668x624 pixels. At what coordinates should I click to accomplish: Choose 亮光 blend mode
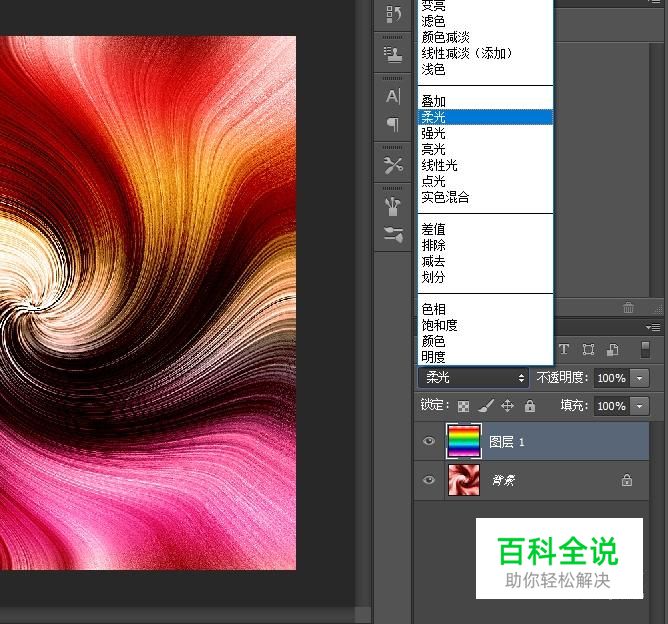coord(485,149)
